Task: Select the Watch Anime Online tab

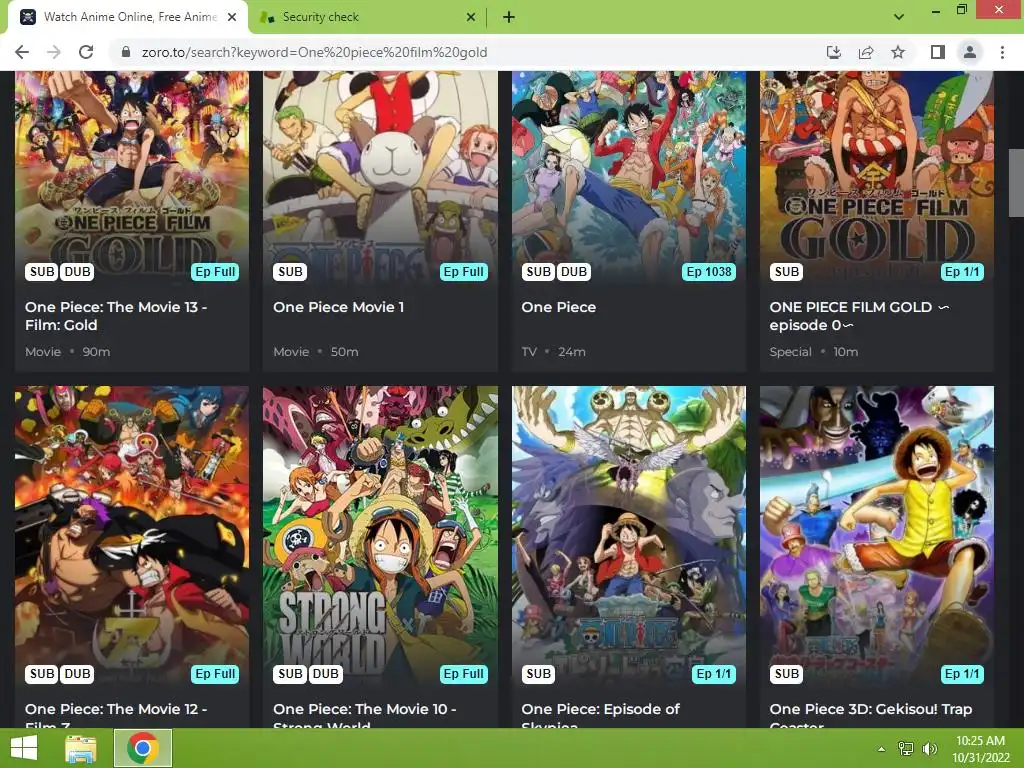Action: 128,17
